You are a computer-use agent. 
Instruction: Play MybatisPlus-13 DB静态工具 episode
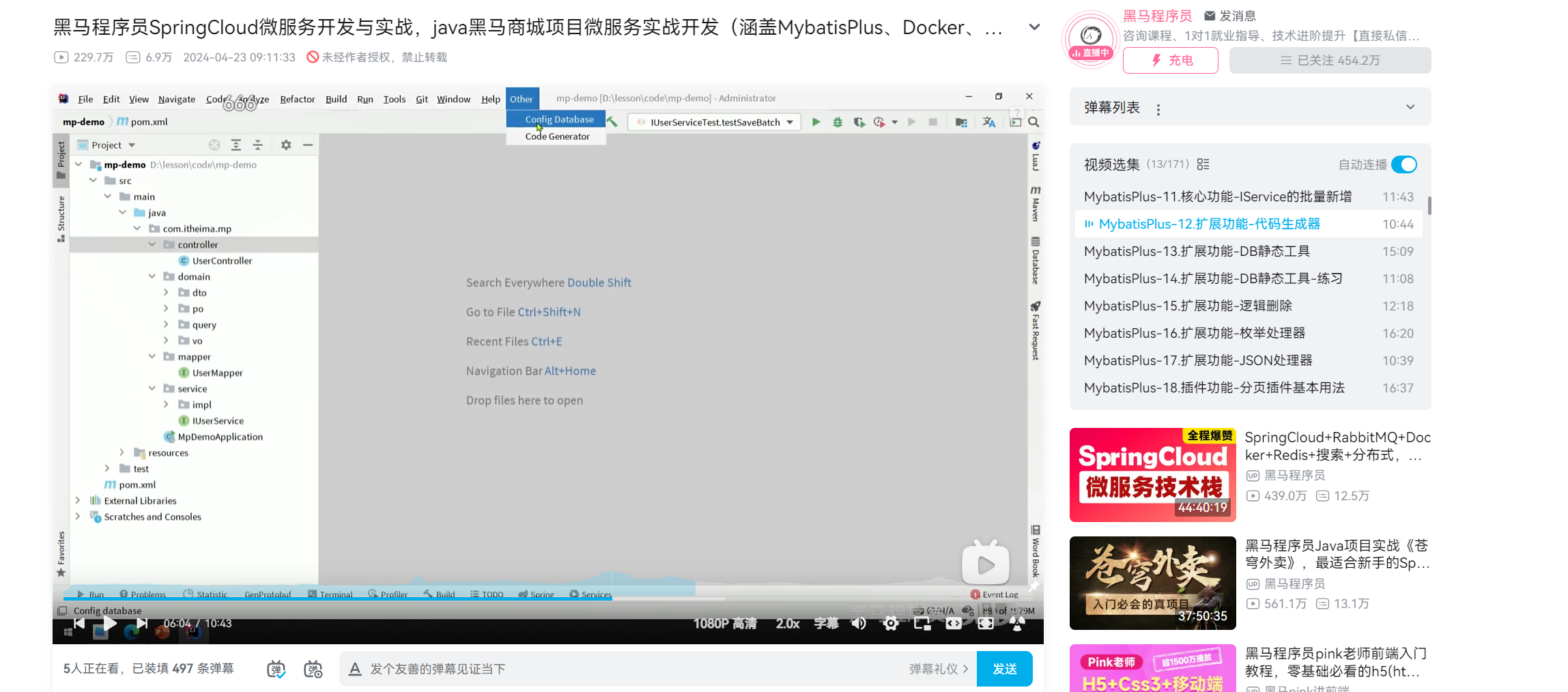(1249, 251)
